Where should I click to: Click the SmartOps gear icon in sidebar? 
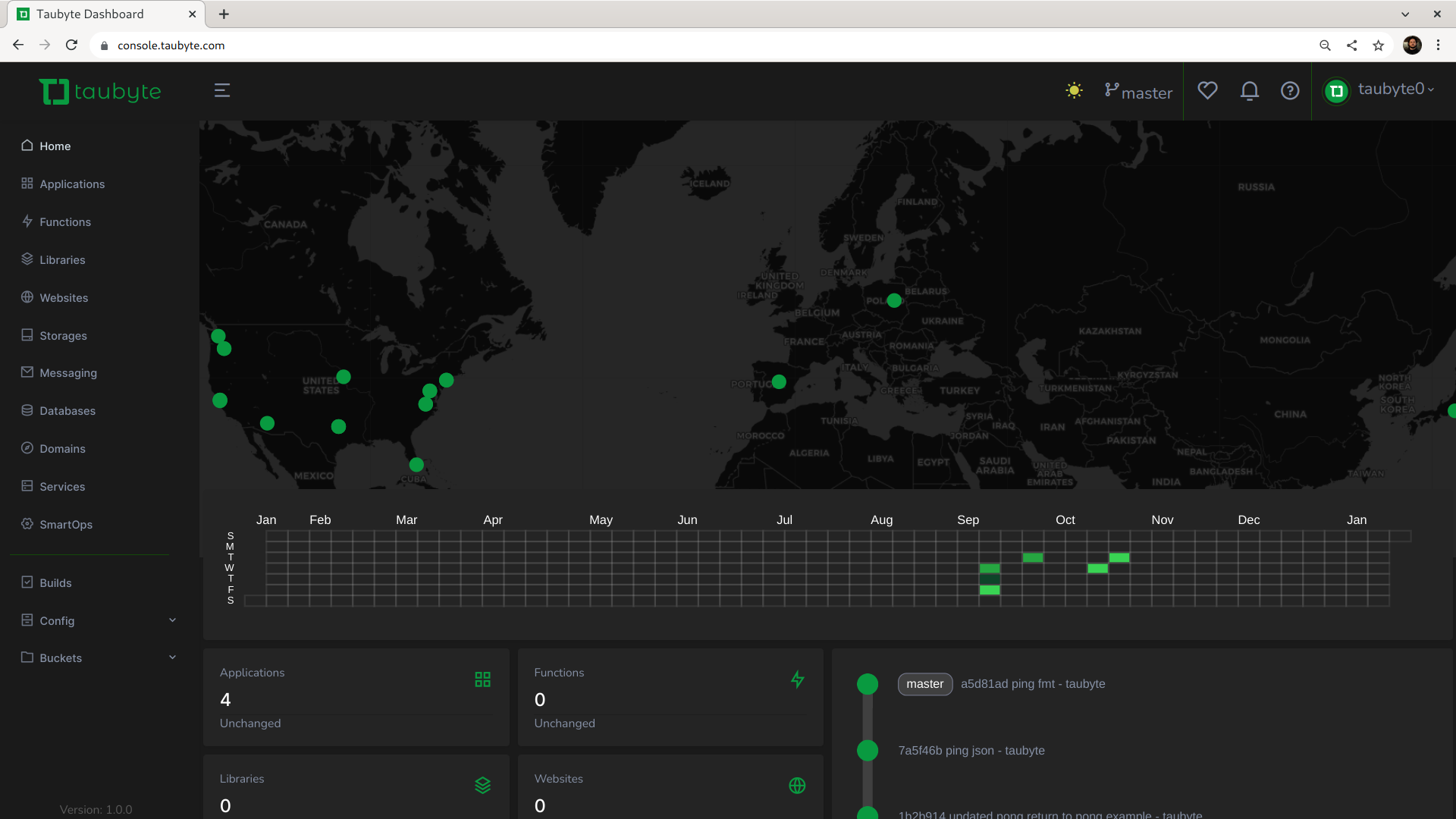tap(27, 524)
